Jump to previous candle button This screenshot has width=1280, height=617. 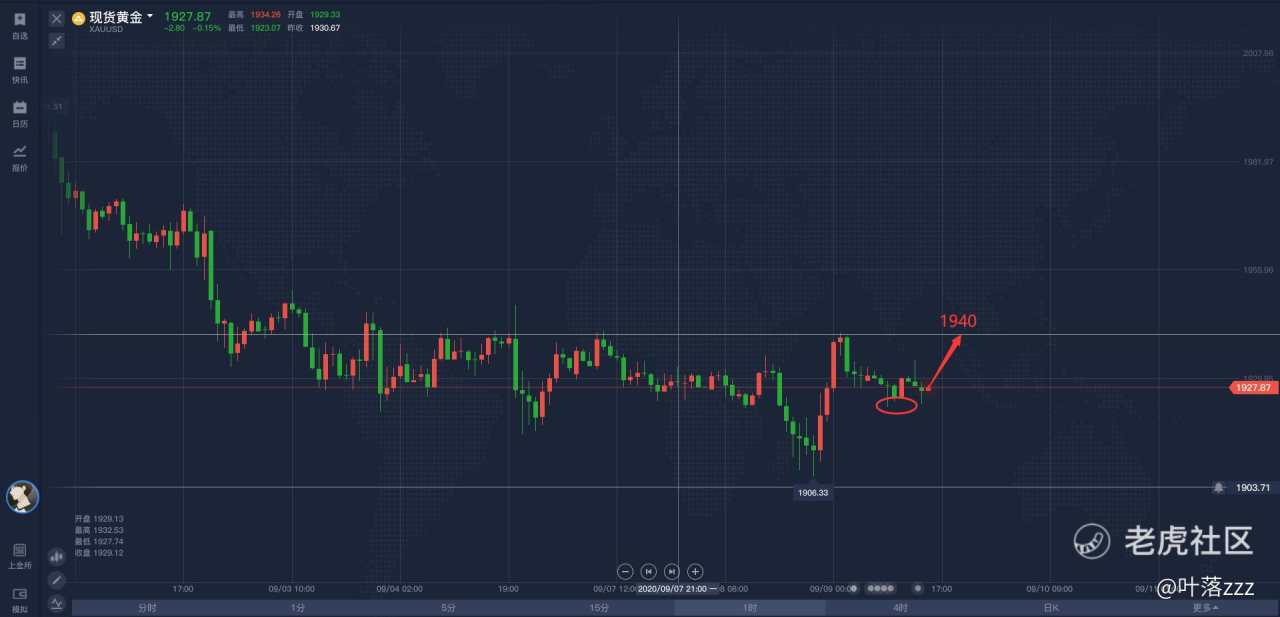[x=649, y=571]
